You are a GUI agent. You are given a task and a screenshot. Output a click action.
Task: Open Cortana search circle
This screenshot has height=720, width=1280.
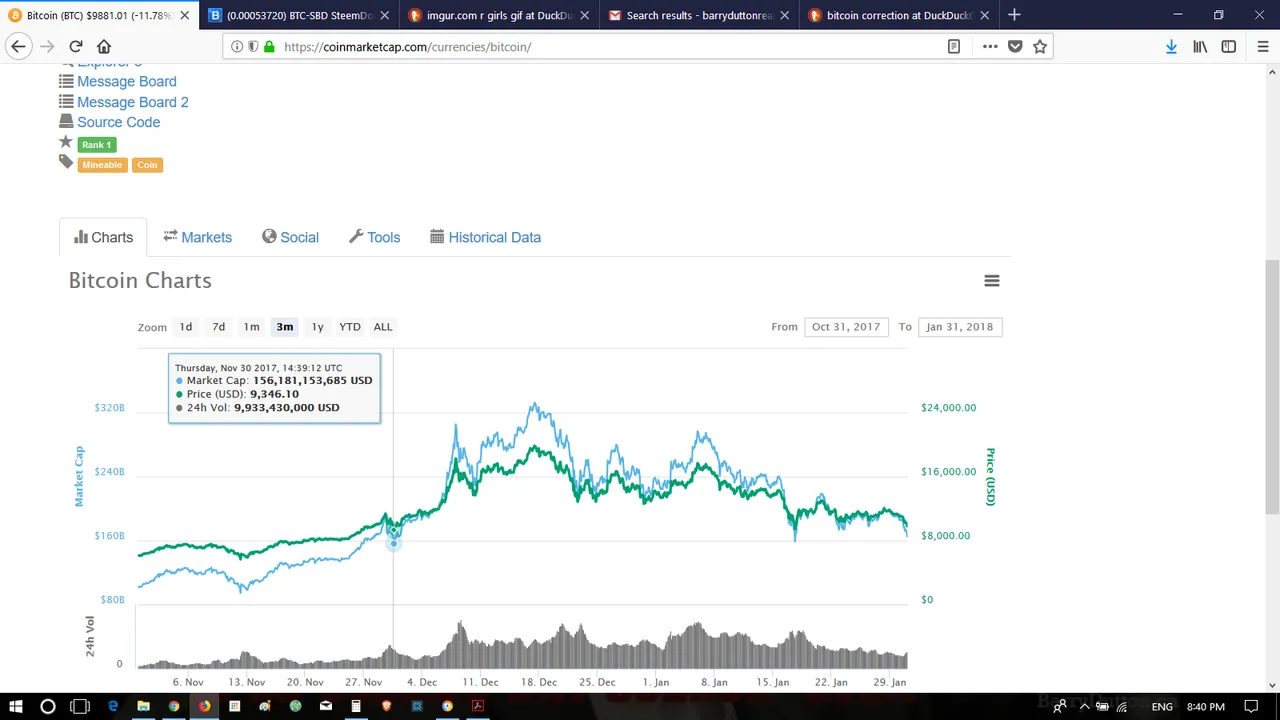point(47,706)
